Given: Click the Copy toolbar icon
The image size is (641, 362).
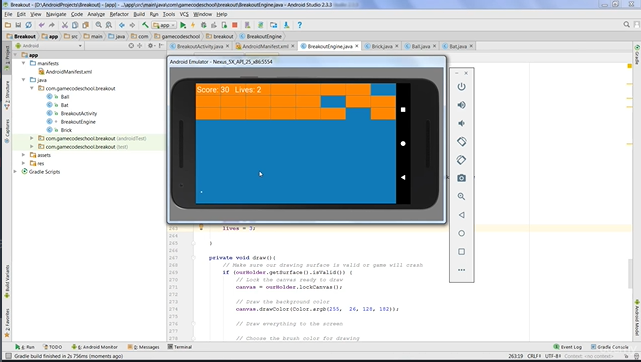Looking at the screenshot, I should (x=75, y=25).
